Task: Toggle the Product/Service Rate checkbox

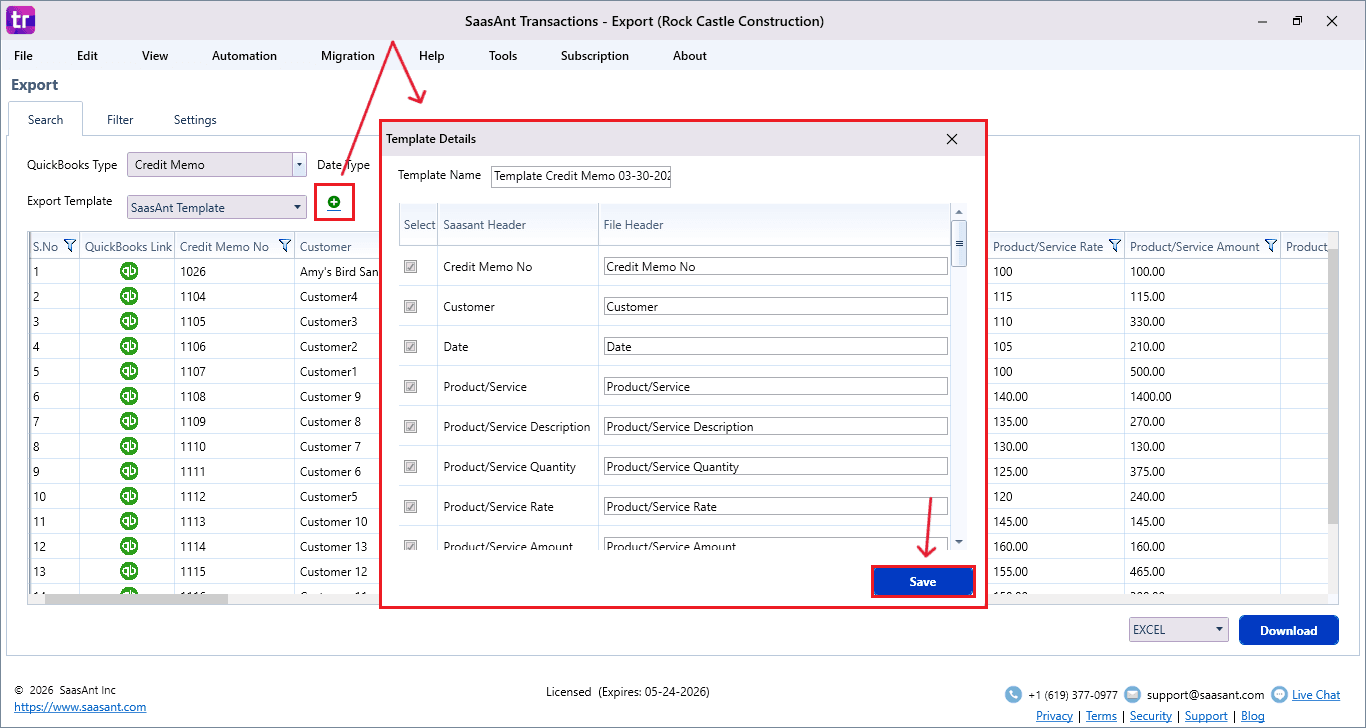Action: [x=410, y=507]
